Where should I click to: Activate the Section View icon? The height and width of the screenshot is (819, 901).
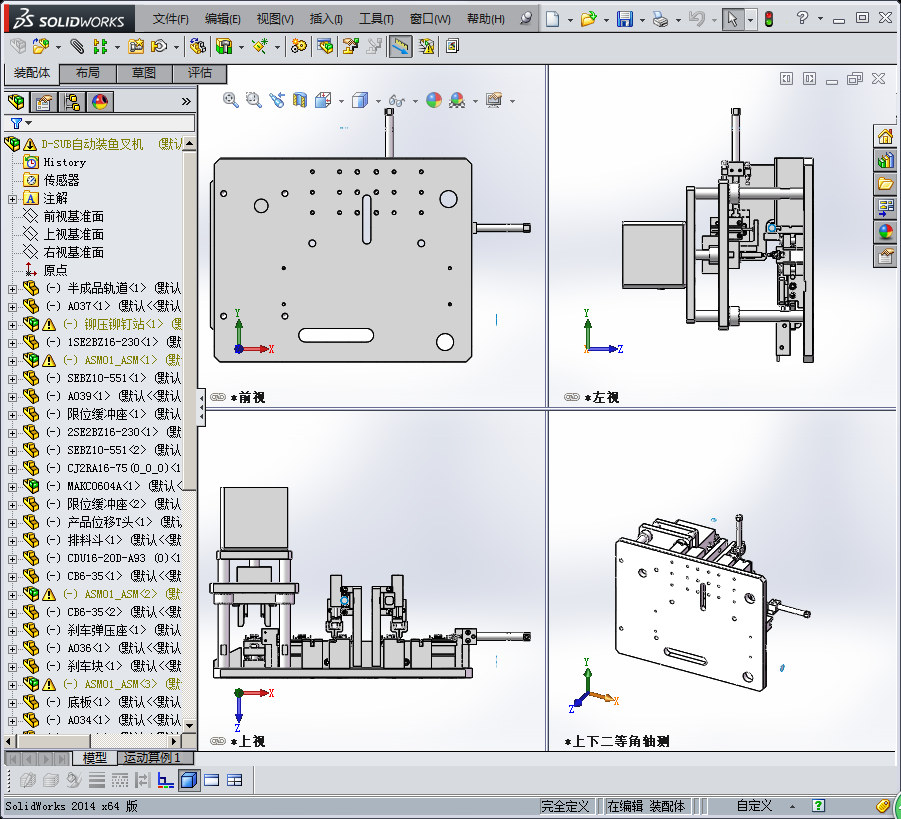pyautogui.click(x=299, y=100)
